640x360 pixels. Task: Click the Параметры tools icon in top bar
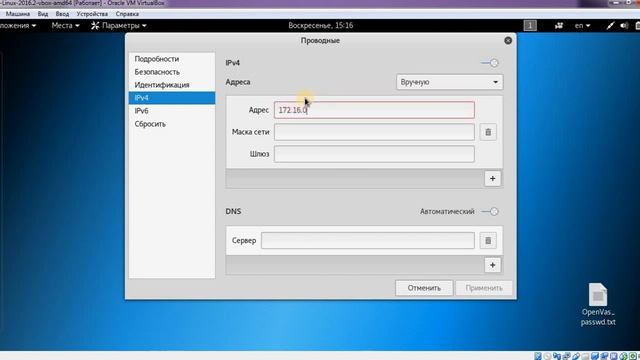[x=95, y=25]
